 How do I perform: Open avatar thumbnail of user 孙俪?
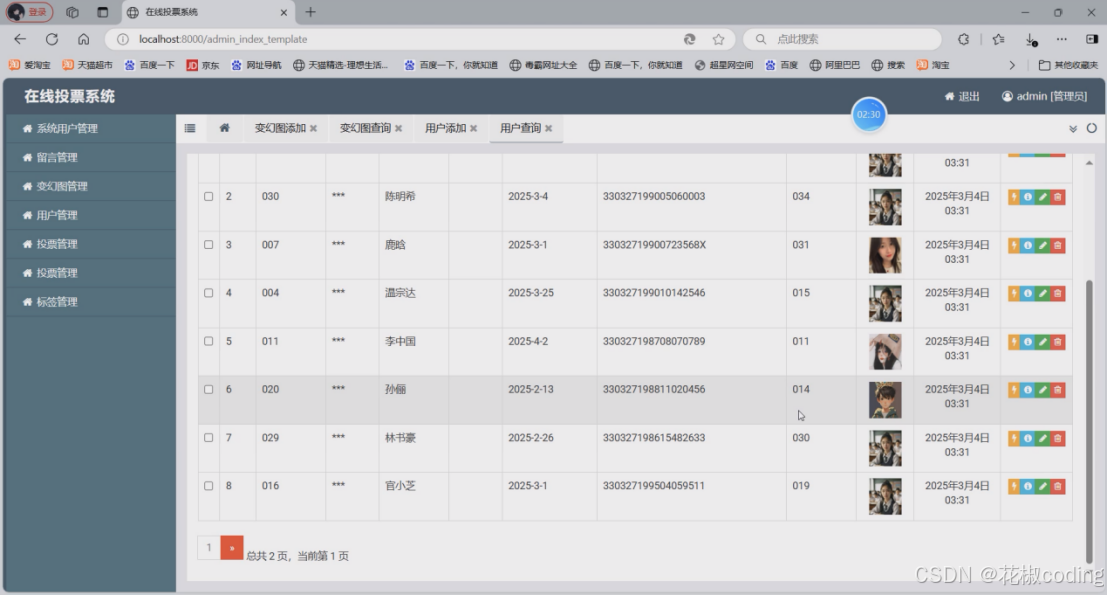(885, 400)
